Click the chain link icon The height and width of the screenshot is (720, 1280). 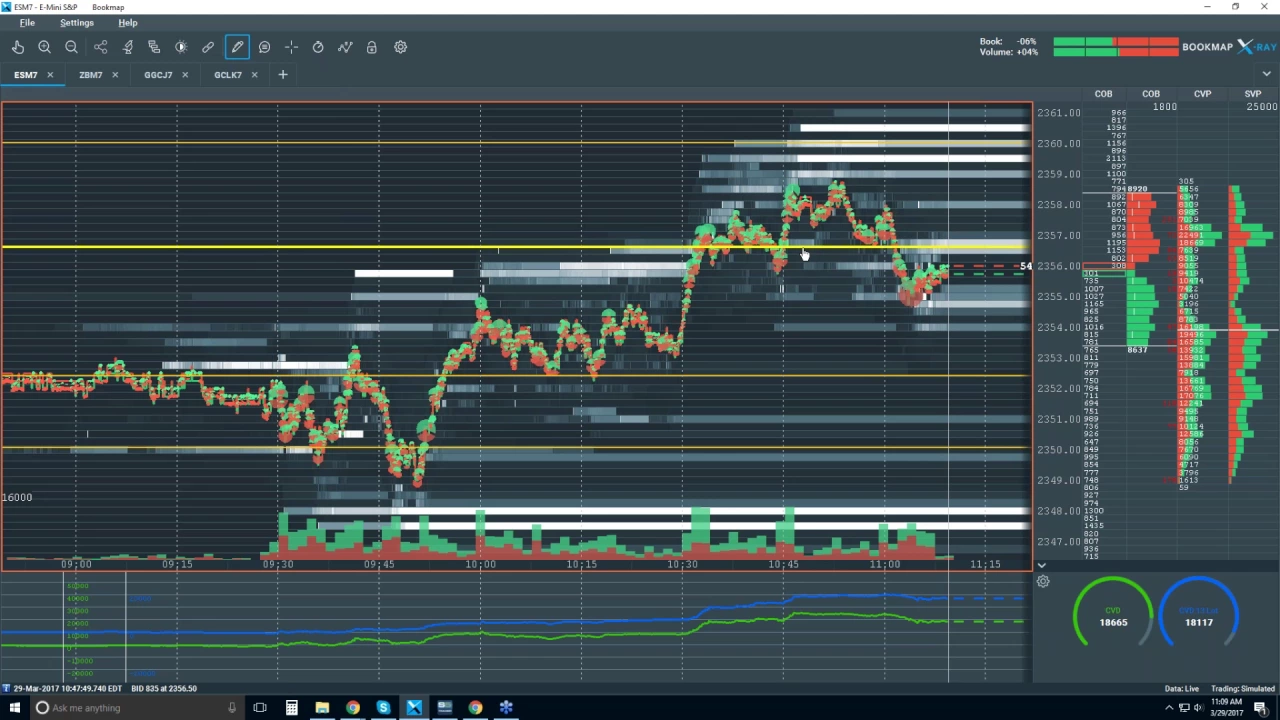pos(208,47)
